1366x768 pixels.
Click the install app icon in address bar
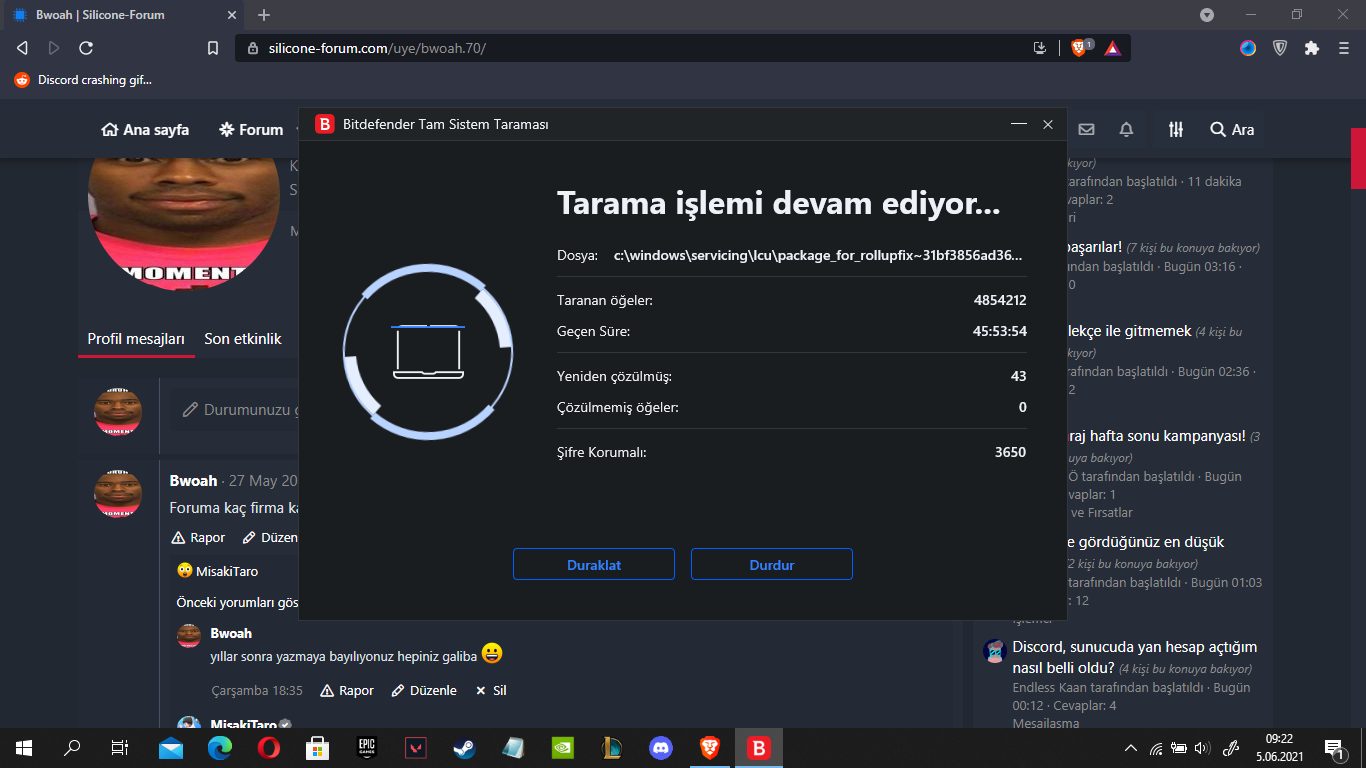(1040, 48)
